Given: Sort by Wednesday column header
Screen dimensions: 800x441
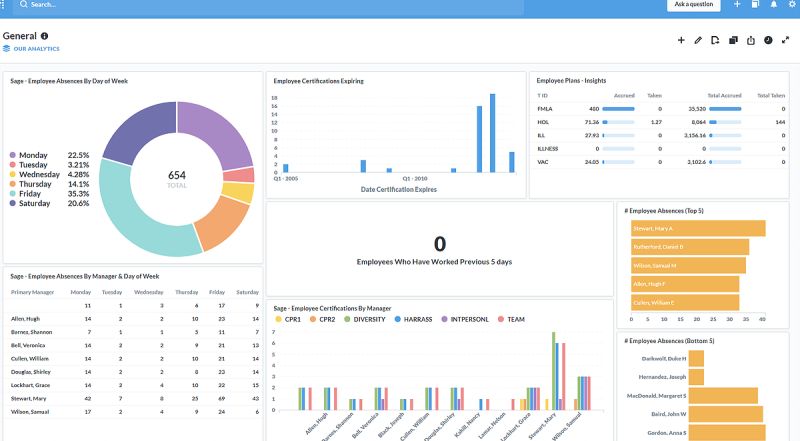Looking at the screenshot, I should point(148,292).
